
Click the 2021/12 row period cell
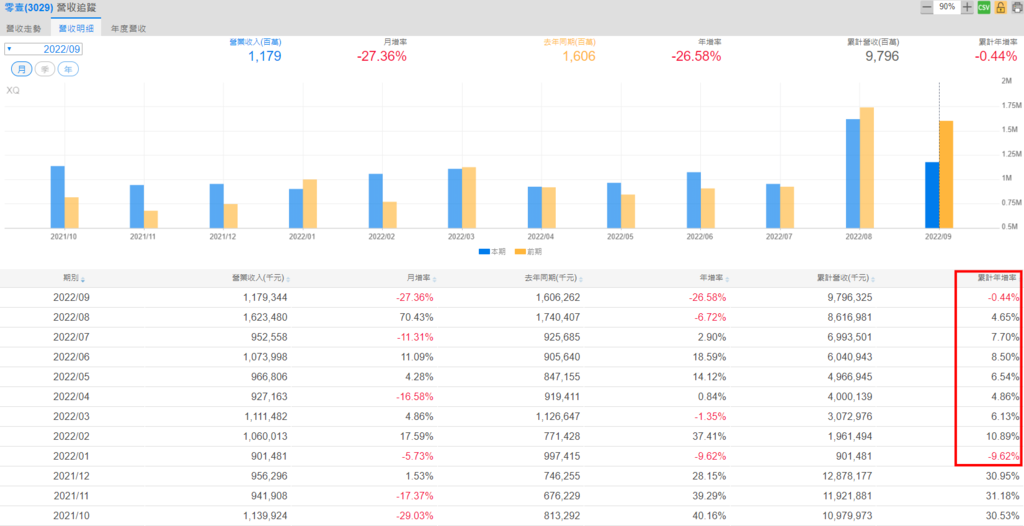tap(71, 476)
